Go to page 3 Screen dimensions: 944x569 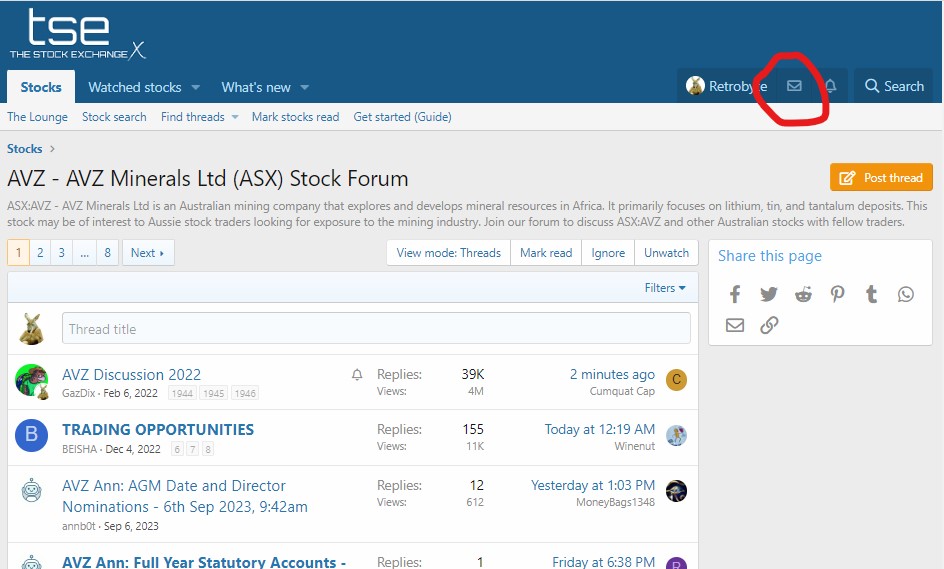(x=61, y=253)
